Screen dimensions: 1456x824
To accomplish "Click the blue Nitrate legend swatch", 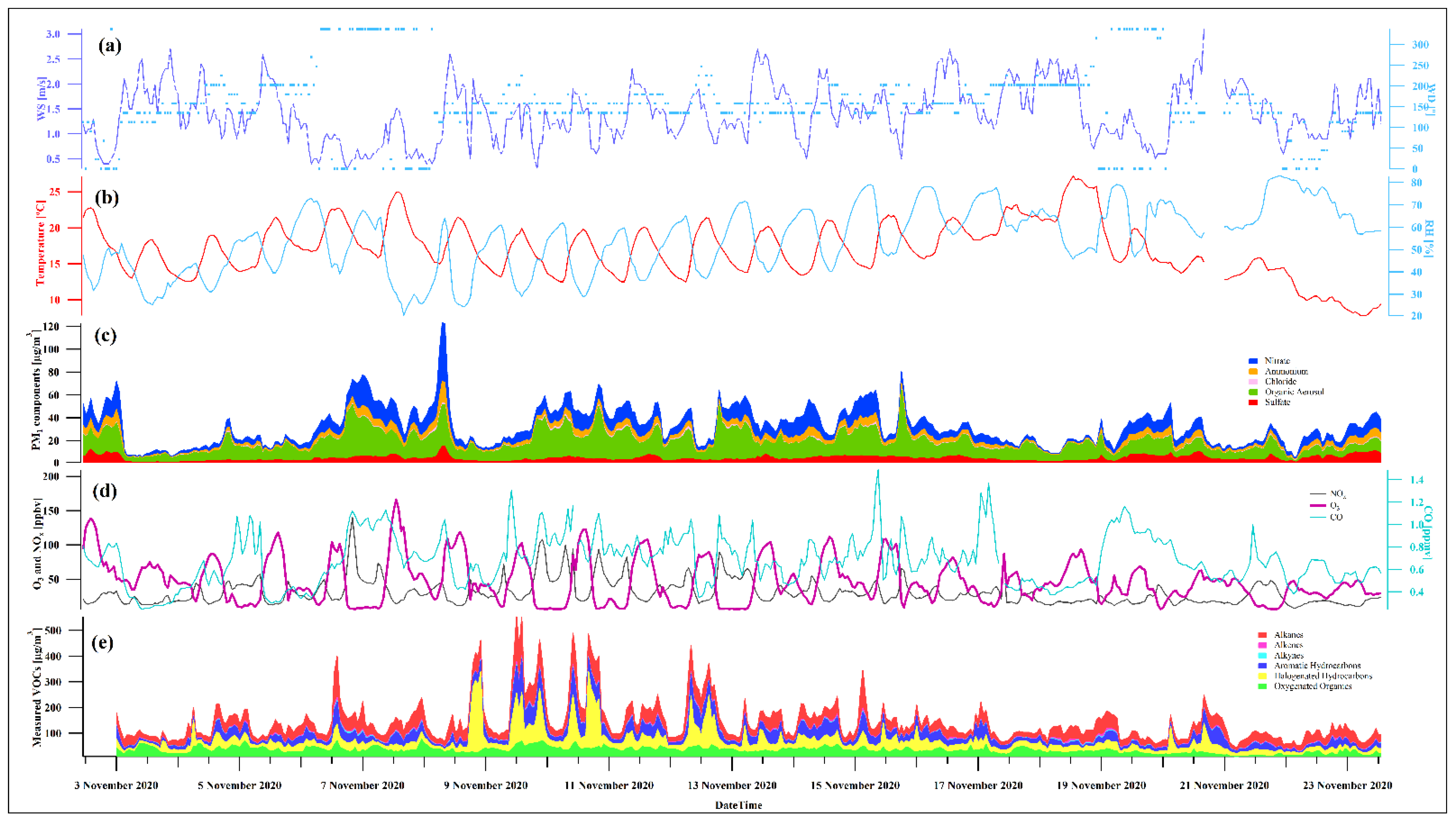I will tap(1253, 361).
